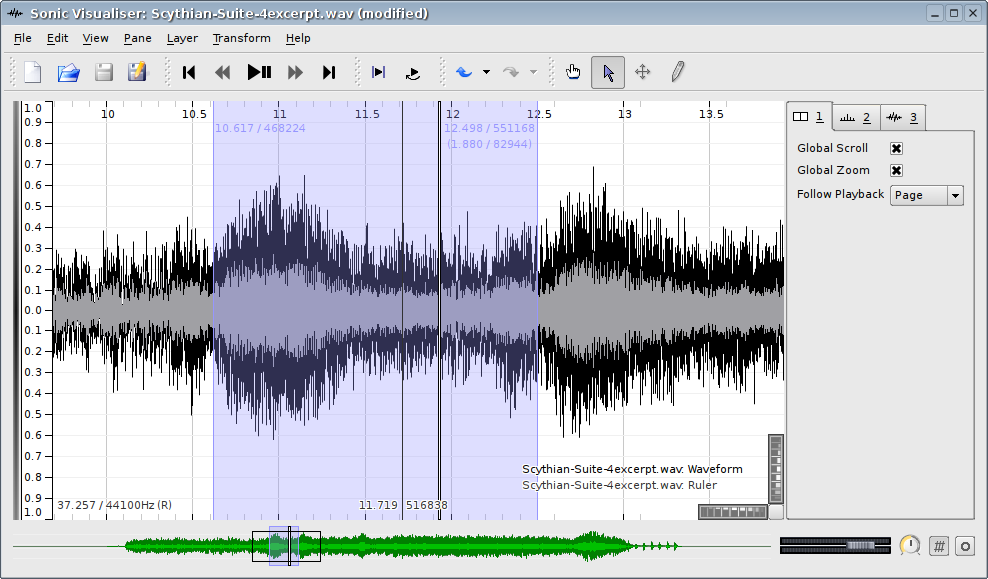Expand the Follow Playback dropdown
Viewport: 988px width, 579px height.
[x=927, y=195]
